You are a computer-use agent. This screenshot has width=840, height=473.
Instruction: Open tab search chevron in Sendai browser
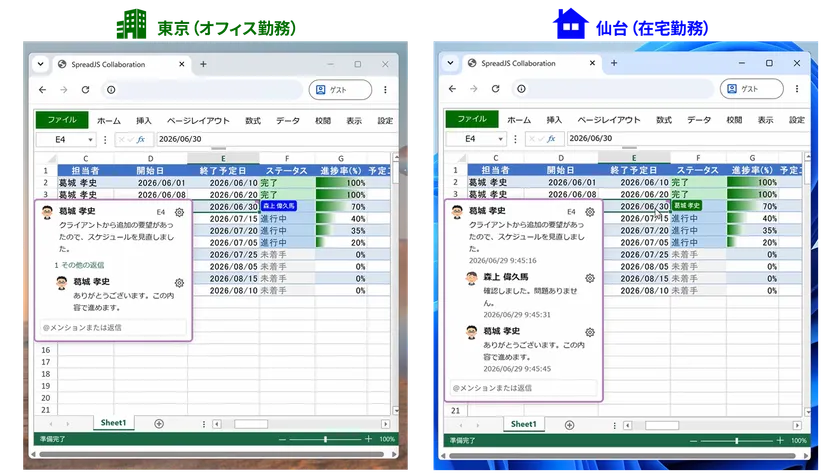pyautogui.click(x=451, y=63)
